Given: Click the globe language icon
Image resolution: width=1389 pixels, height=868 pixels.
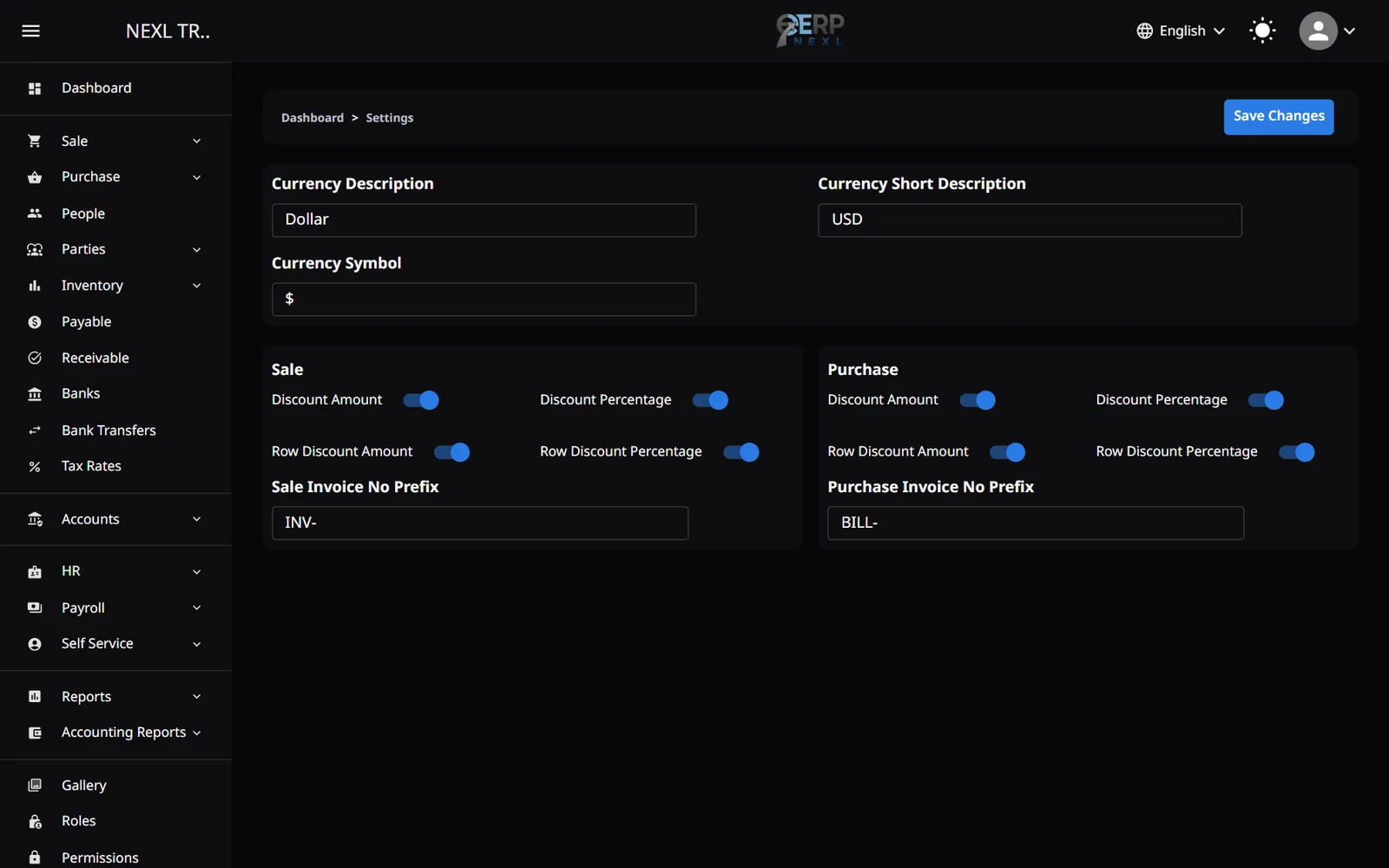Looking at the screenshot, I should [x=1144, y=30].
